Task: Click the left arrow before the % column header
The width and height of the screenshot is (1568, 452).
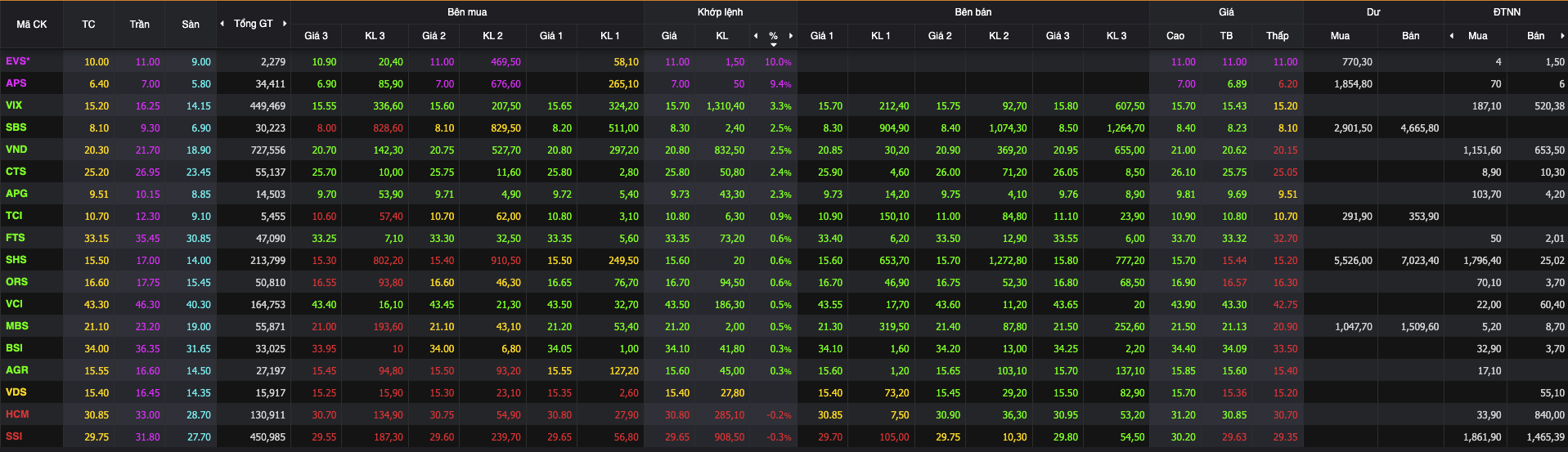Action: click(756, 36)
